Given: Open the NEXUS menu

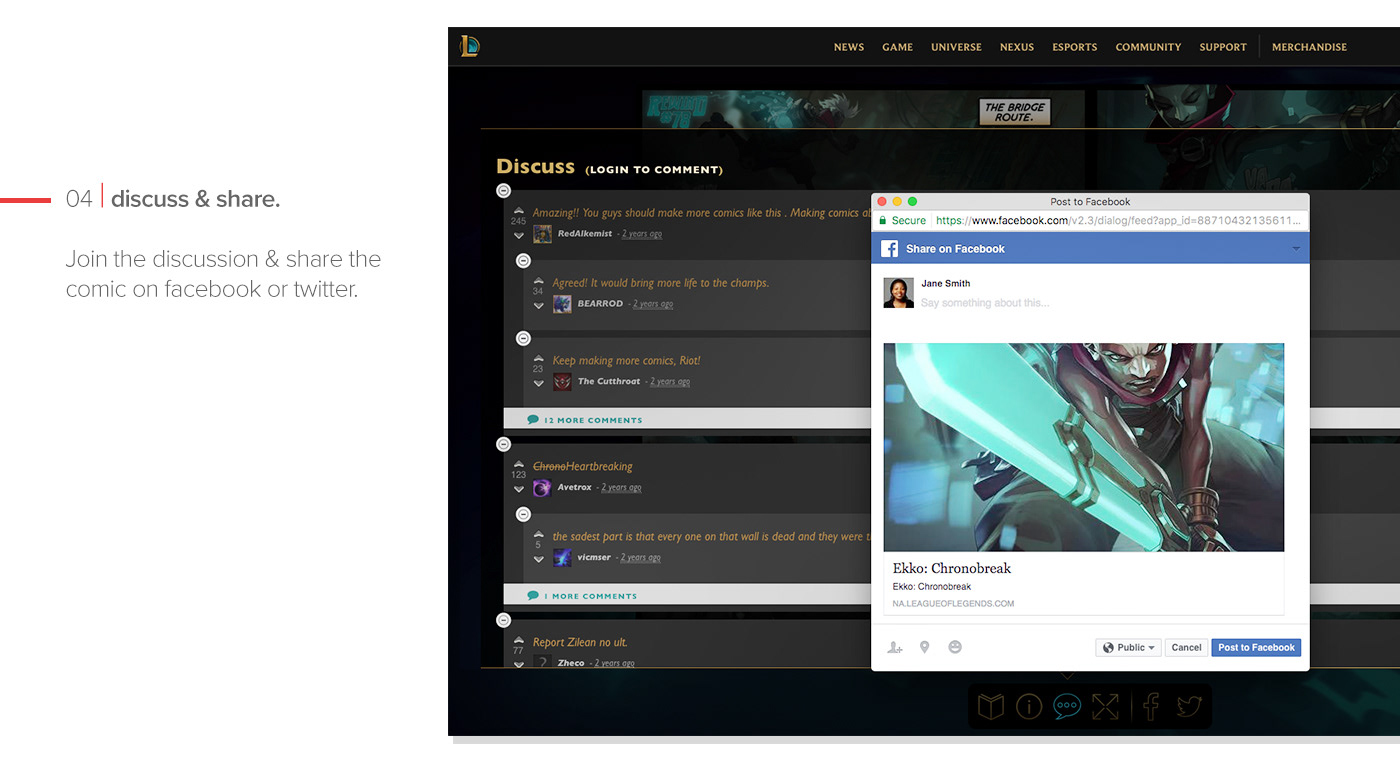Looking at the screenshot, I should (1017, 47).
